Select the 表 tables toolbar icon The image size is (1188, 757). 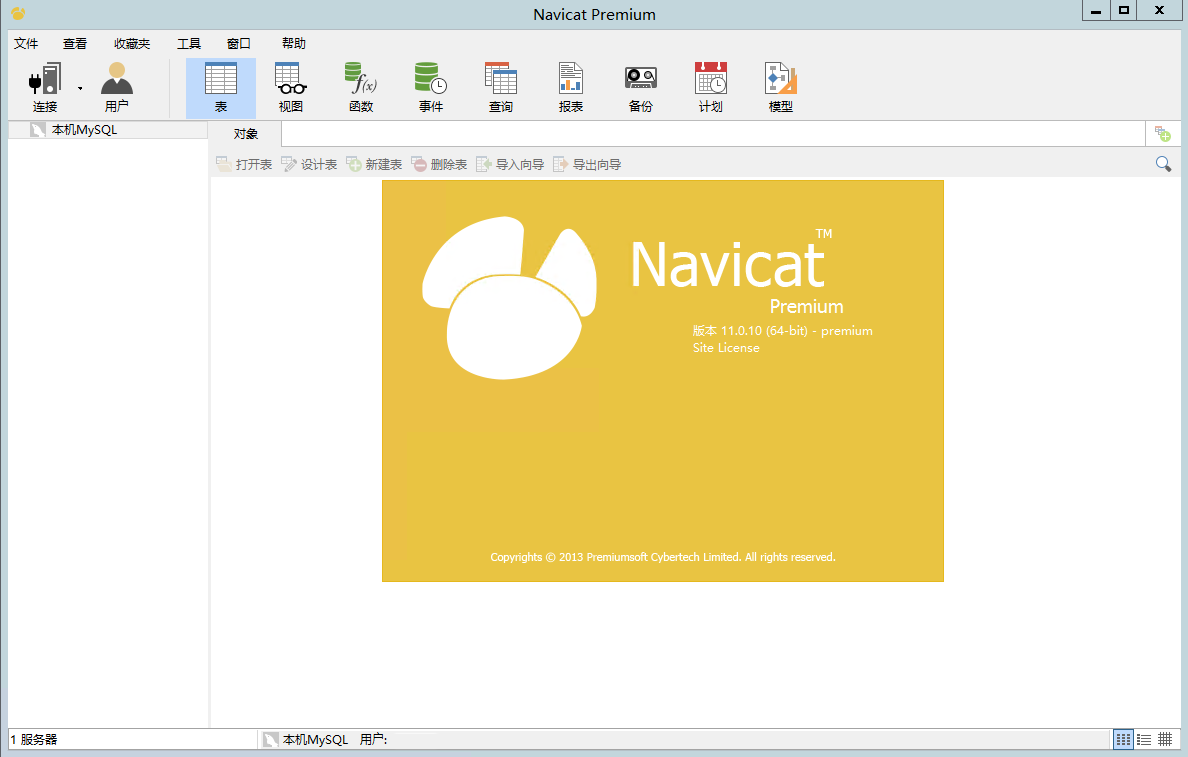pyautogui.click(x=220, y=88)
